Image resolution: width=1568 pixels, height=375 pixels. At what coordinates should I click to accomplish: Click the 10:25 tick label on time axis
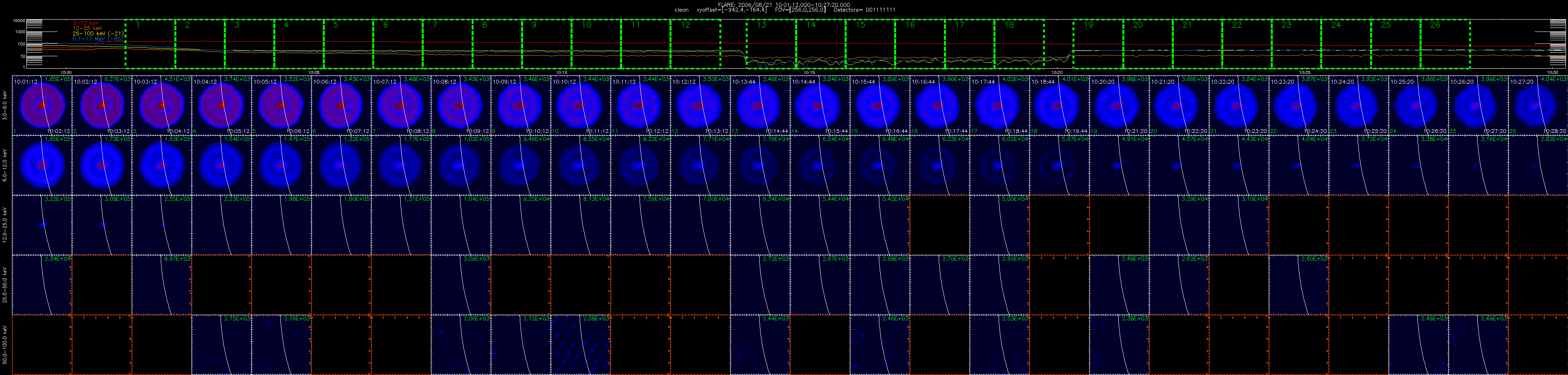coord(1305,72)
